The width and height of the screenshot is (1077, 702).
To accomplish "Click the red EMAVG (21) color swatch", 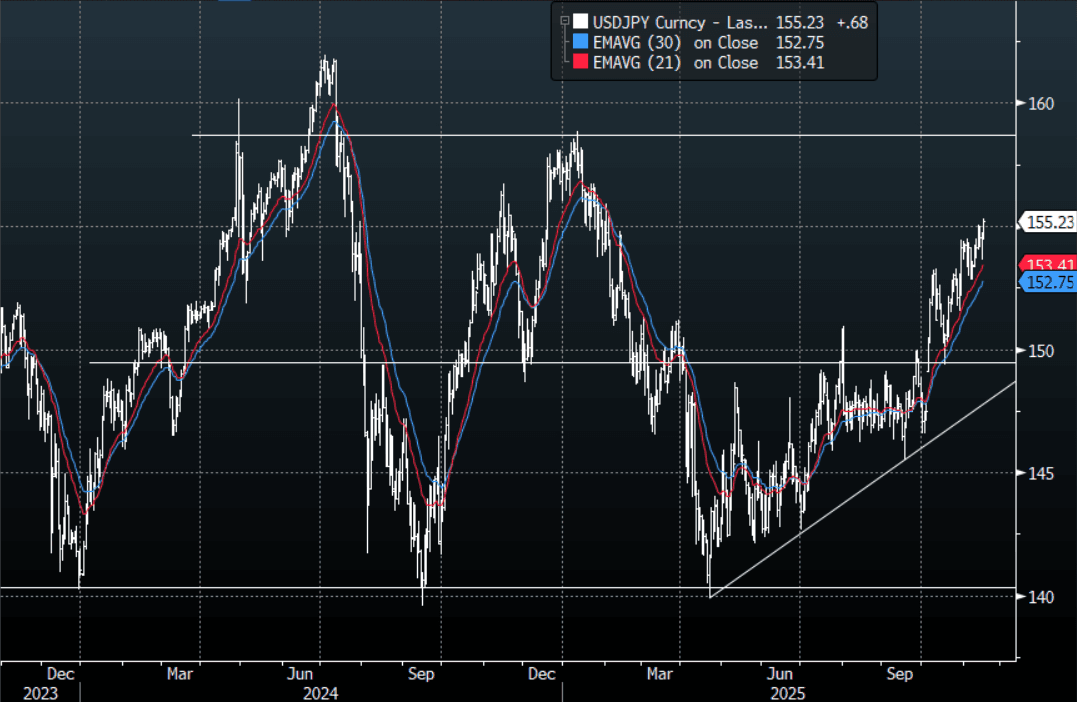I will 580,63.
